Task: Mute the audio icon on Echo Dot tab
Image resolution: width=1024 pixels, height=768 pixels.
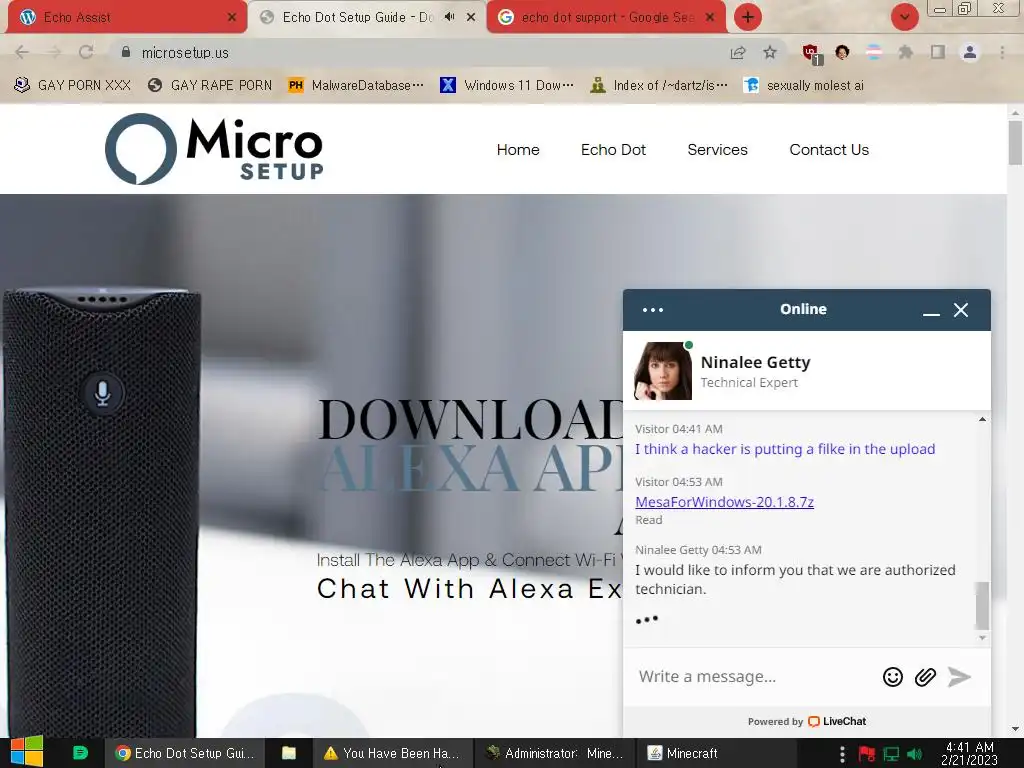Action: [x=449, y=17]
